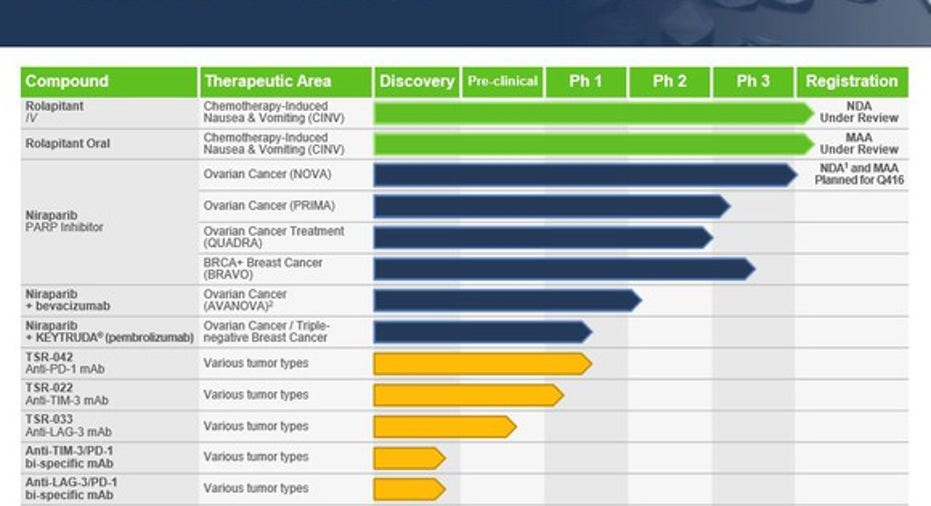Click the yellow TSR-033 progress bar
Screen dimensions: 931x506
[x=445, y=426]
